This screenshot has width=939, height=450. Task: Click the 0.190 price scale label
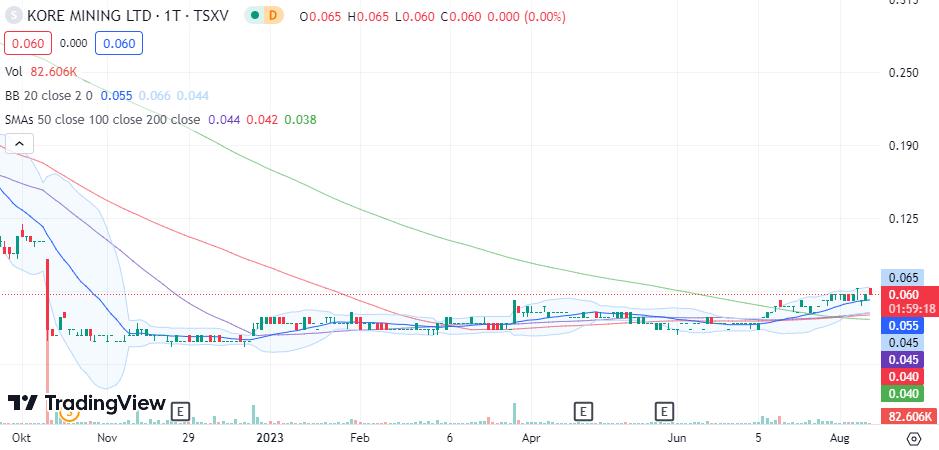click(904, 146)
